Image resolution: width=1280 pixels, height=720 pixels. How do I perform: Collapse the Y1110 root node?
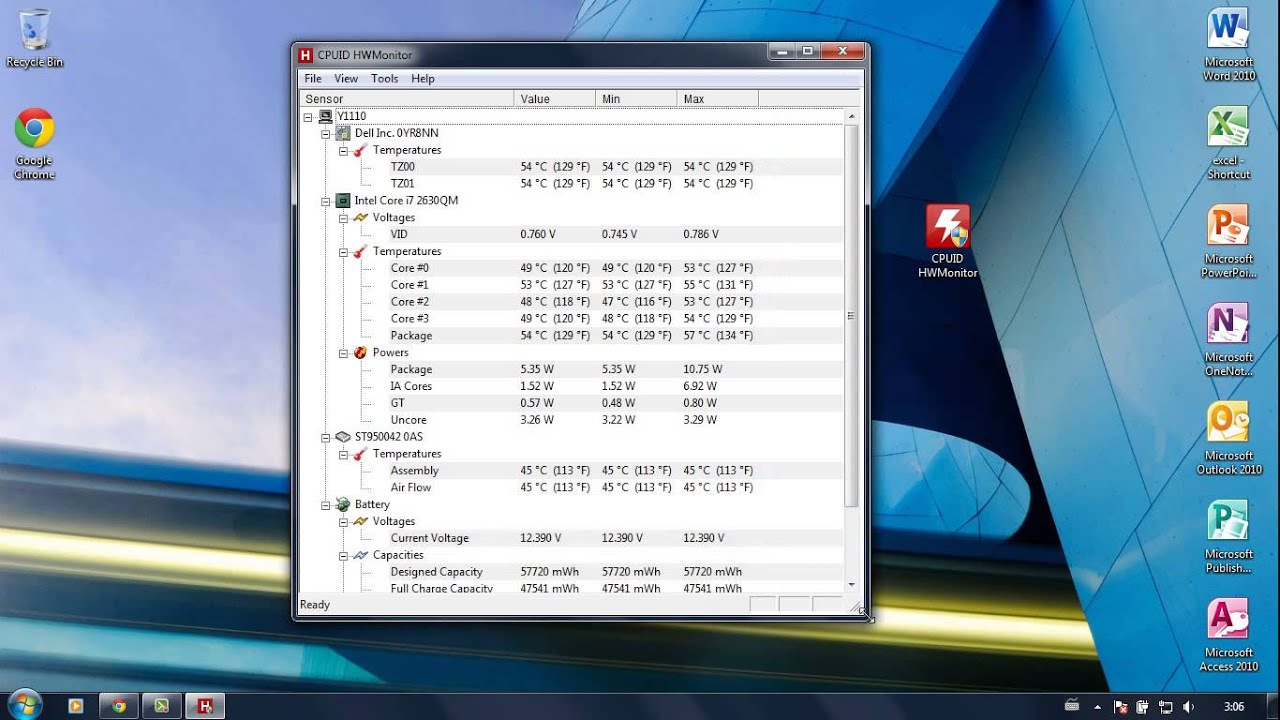coord(309,116)
